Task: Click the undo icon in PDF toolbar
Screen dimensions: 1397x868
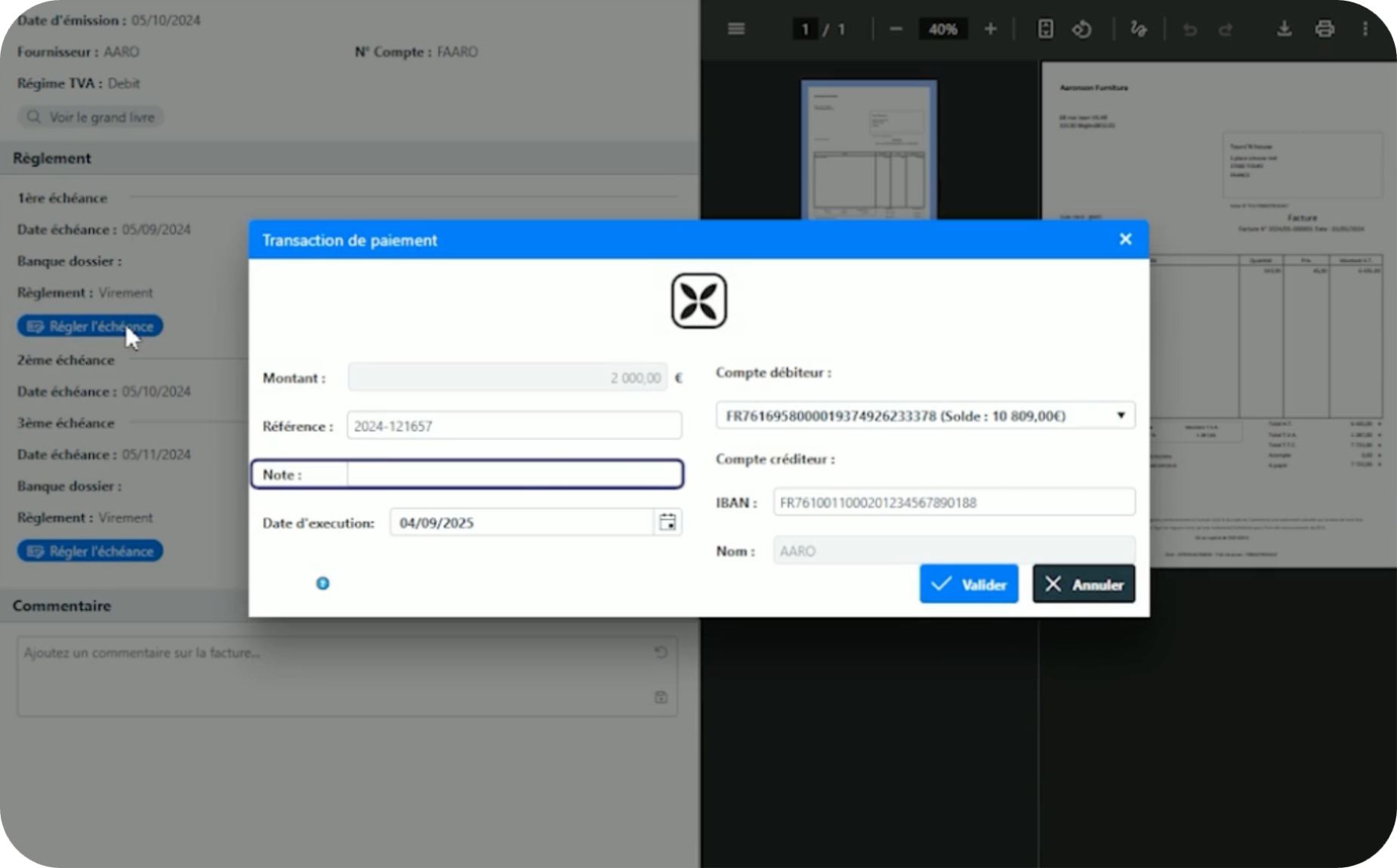Action: click(x=1189, y=29)
